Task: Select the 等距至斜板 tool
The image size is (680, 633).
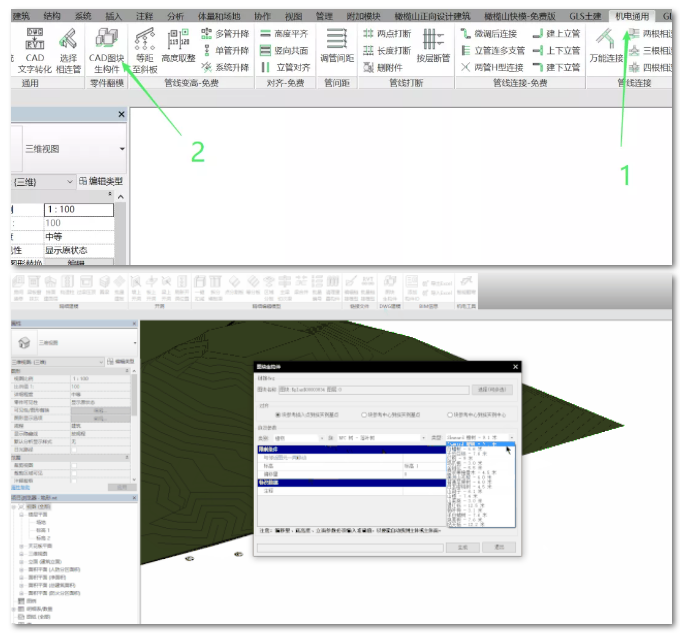Action: (145, 51)
